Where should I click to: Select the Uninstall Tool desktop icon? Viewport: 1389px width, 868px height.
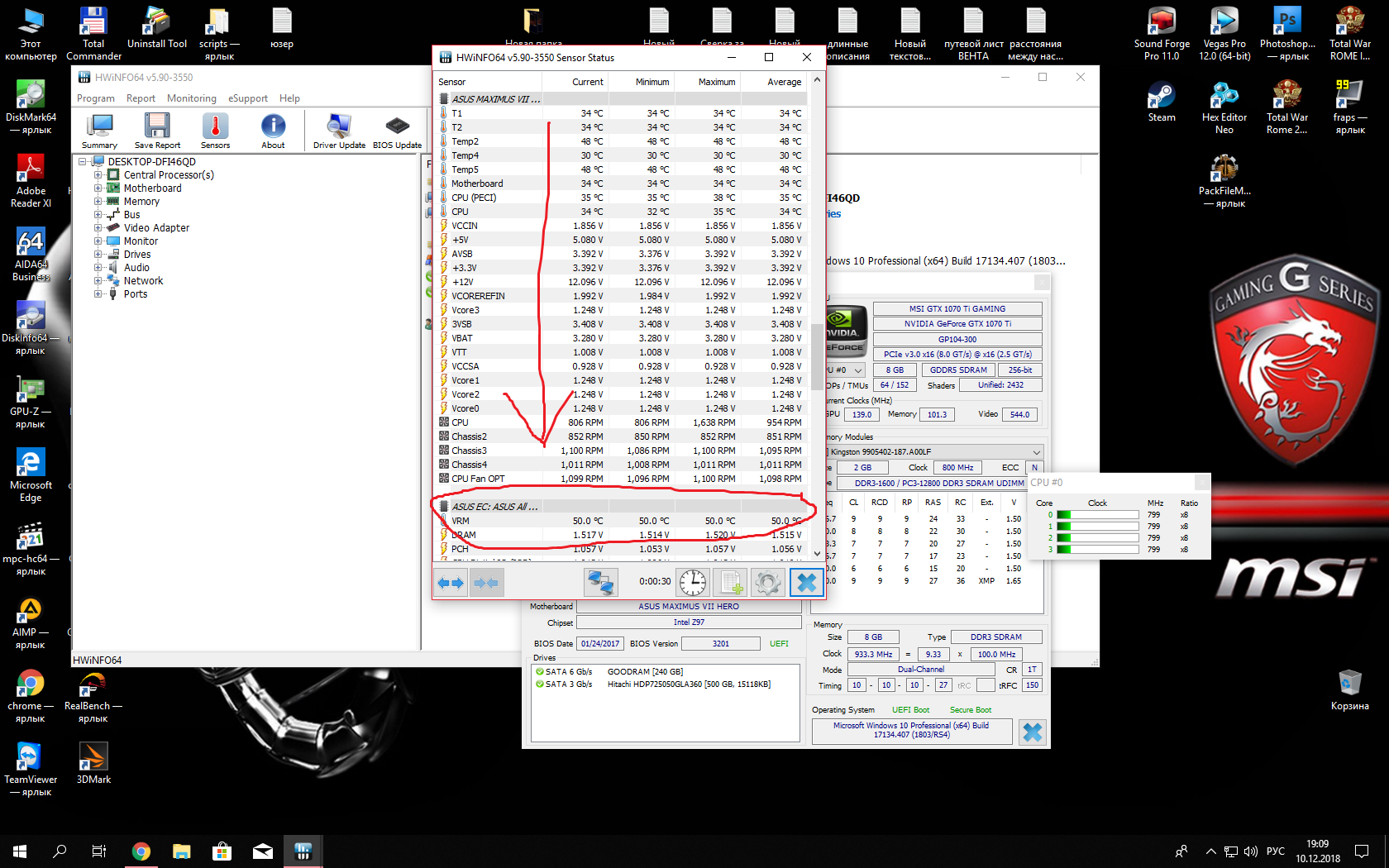[157, 28]
